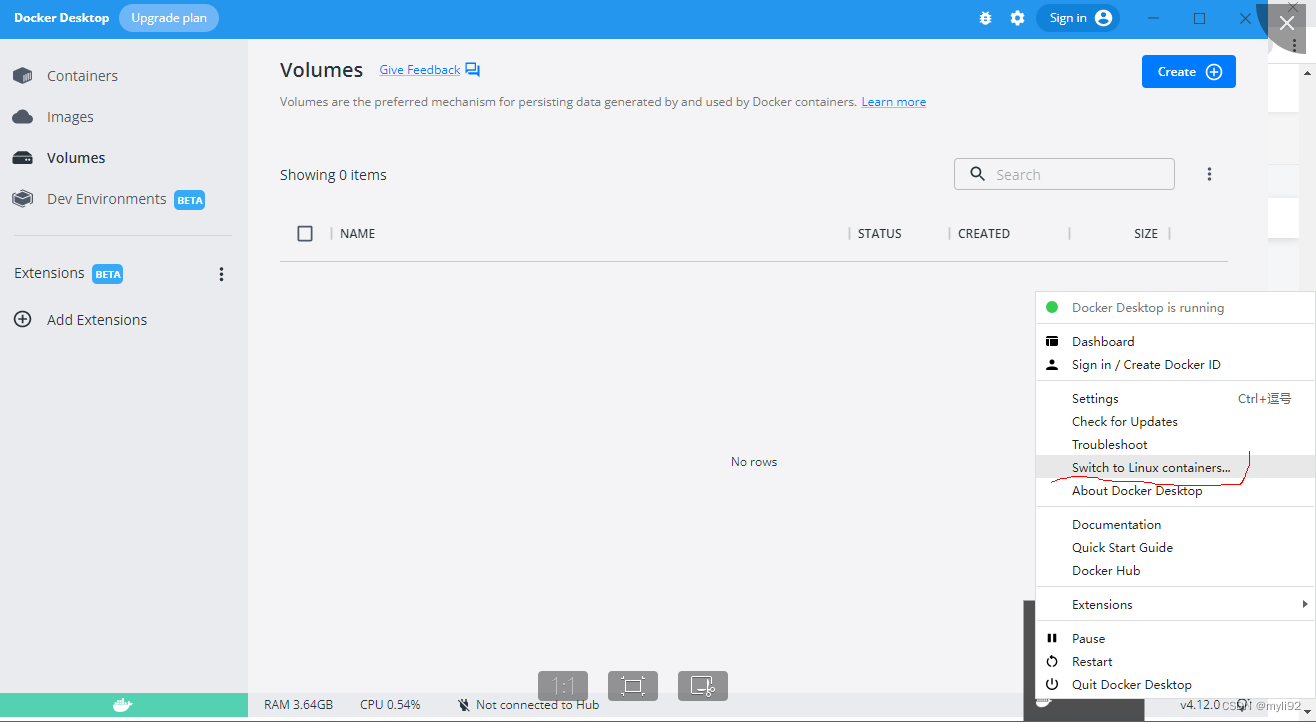1316x722 pixels.
Task: Click the feedback speech bubble icon
Action: click(473, 70)
